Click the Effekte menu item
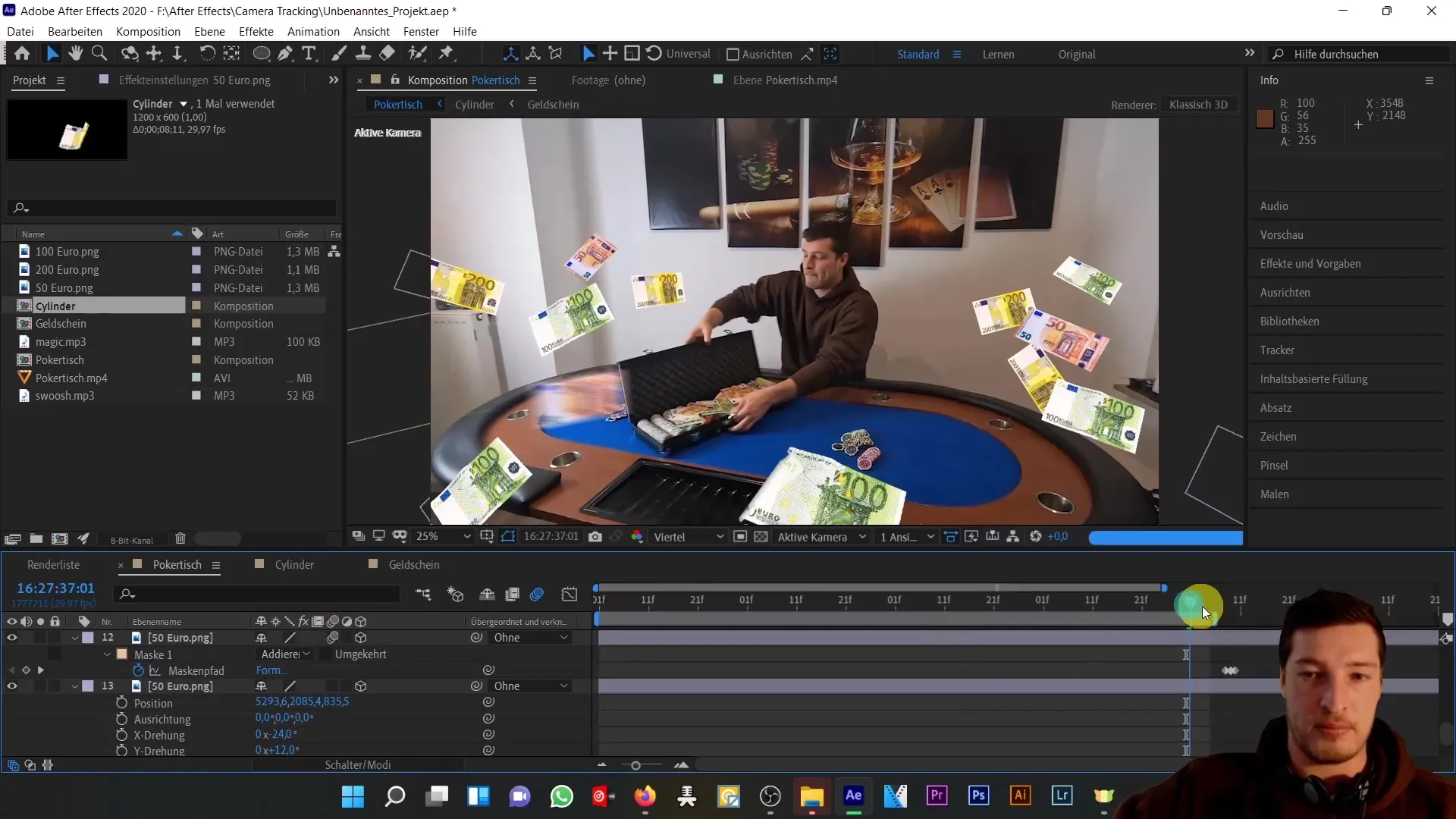The width and height of the screenshot is (1456, 819). click(256, 31)
